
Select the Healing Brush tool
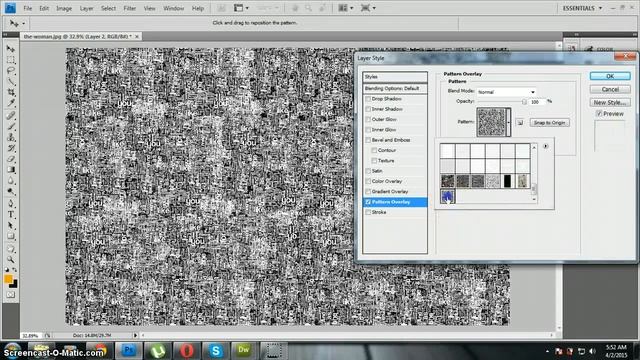[11, 116]
